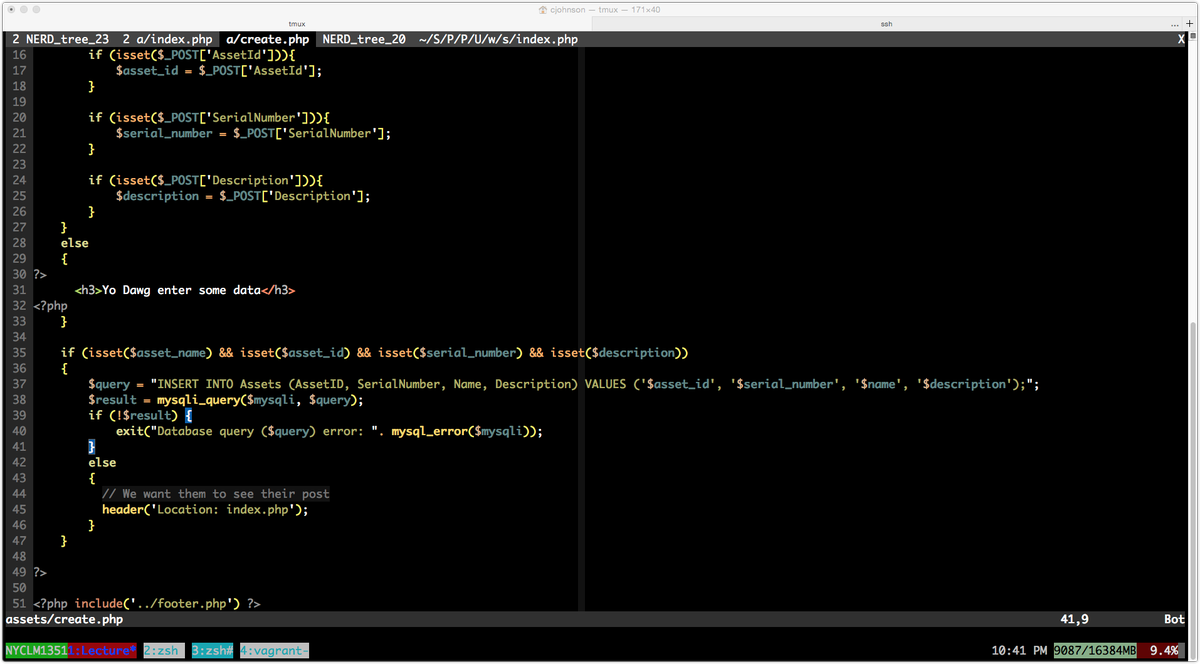Image resolution: width=1200 pixels, height=664 pixels.
Task: Switch to the ssh terminal tab
Action: pyautogui.click(x=886, y=23)
